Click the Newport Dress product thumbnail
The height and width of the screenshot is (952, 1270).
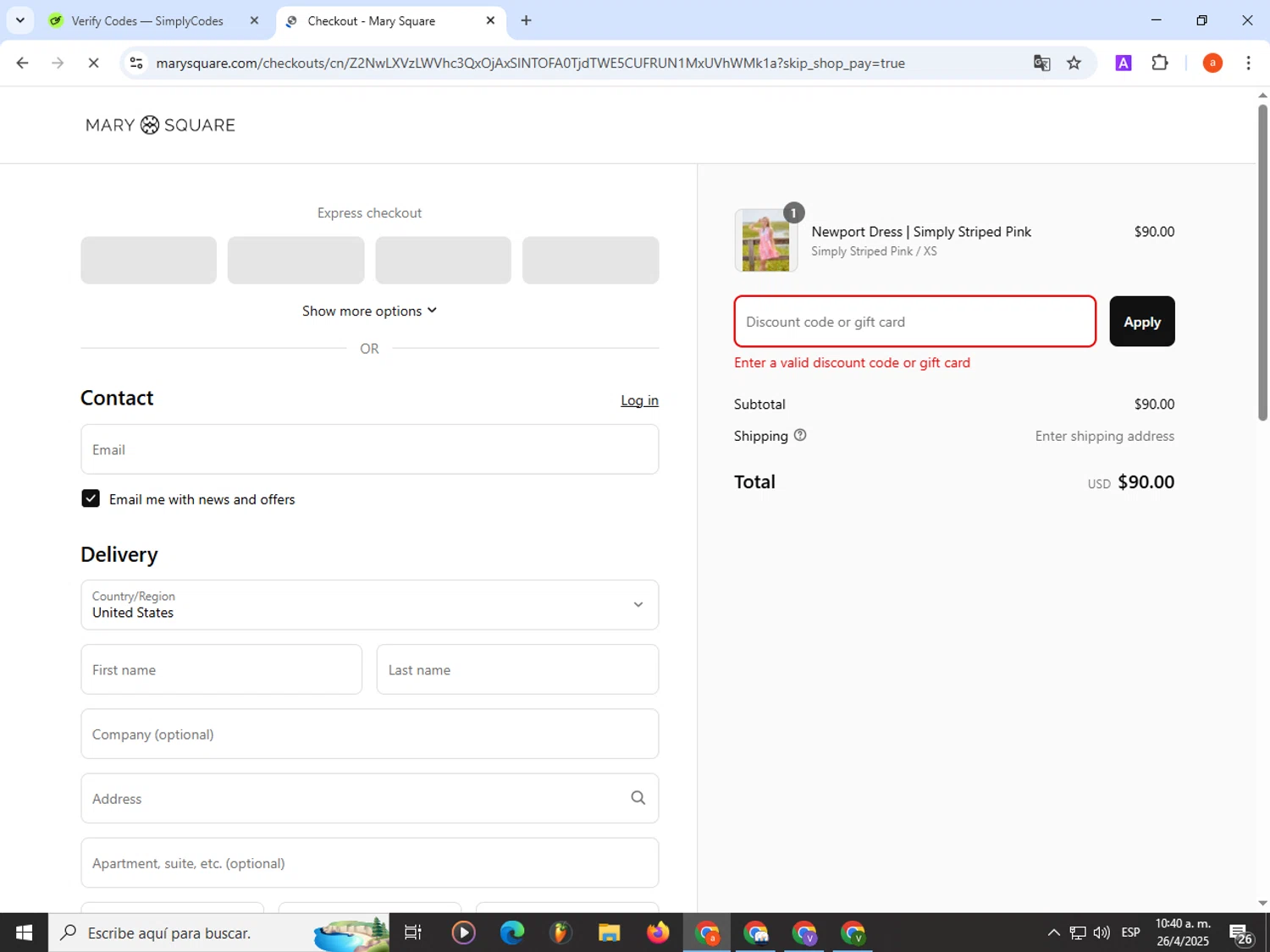[x=765, y=241]
